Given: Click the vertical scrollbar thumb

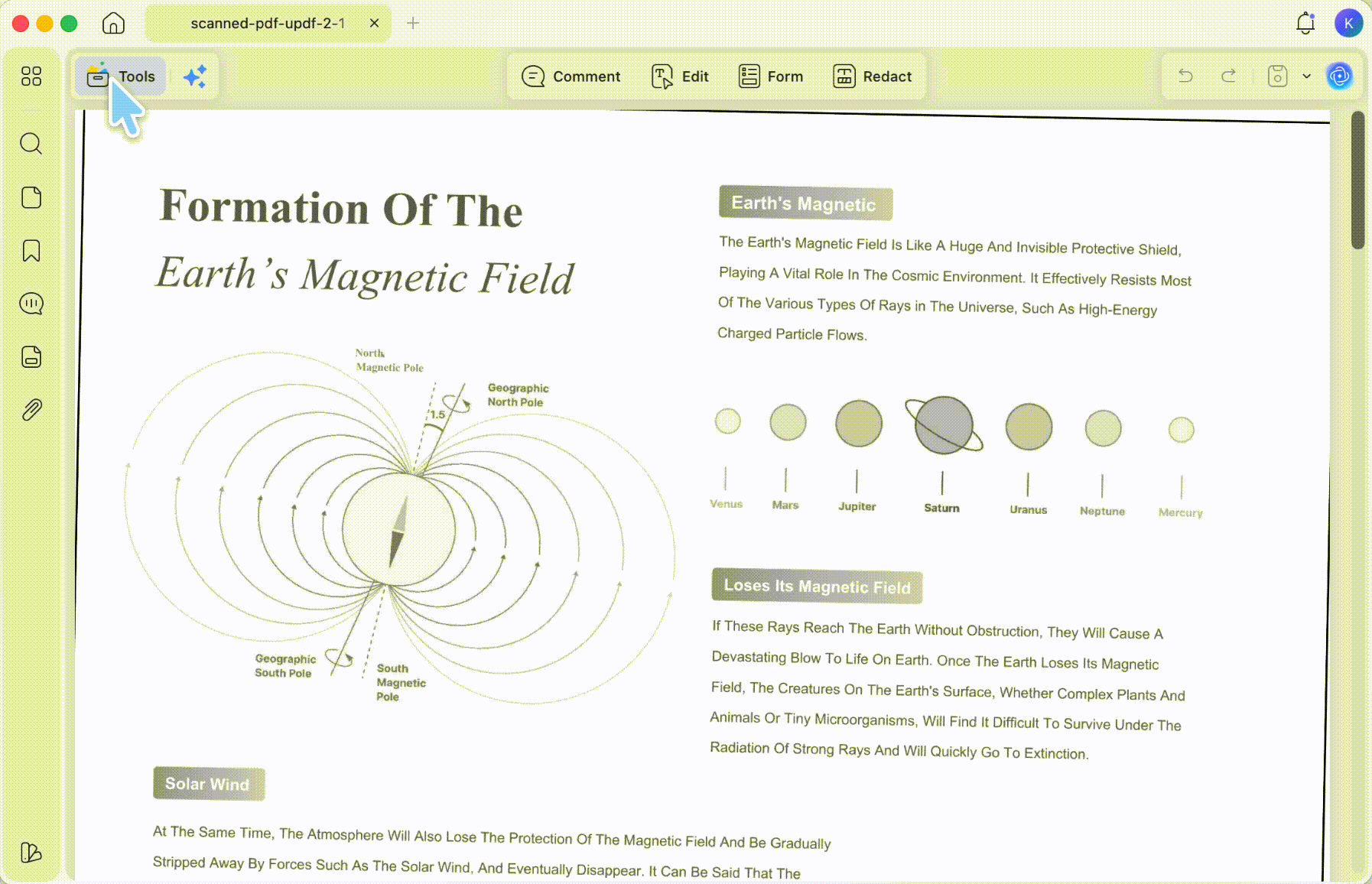Looking at the screenshot, I should click(x=1357, y=180).
